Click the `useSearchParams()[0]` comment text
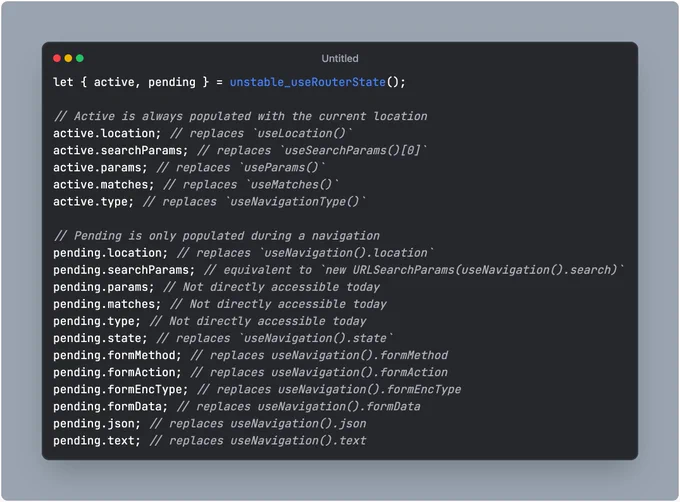Screen dimensions: 680x502 [356, 150]
